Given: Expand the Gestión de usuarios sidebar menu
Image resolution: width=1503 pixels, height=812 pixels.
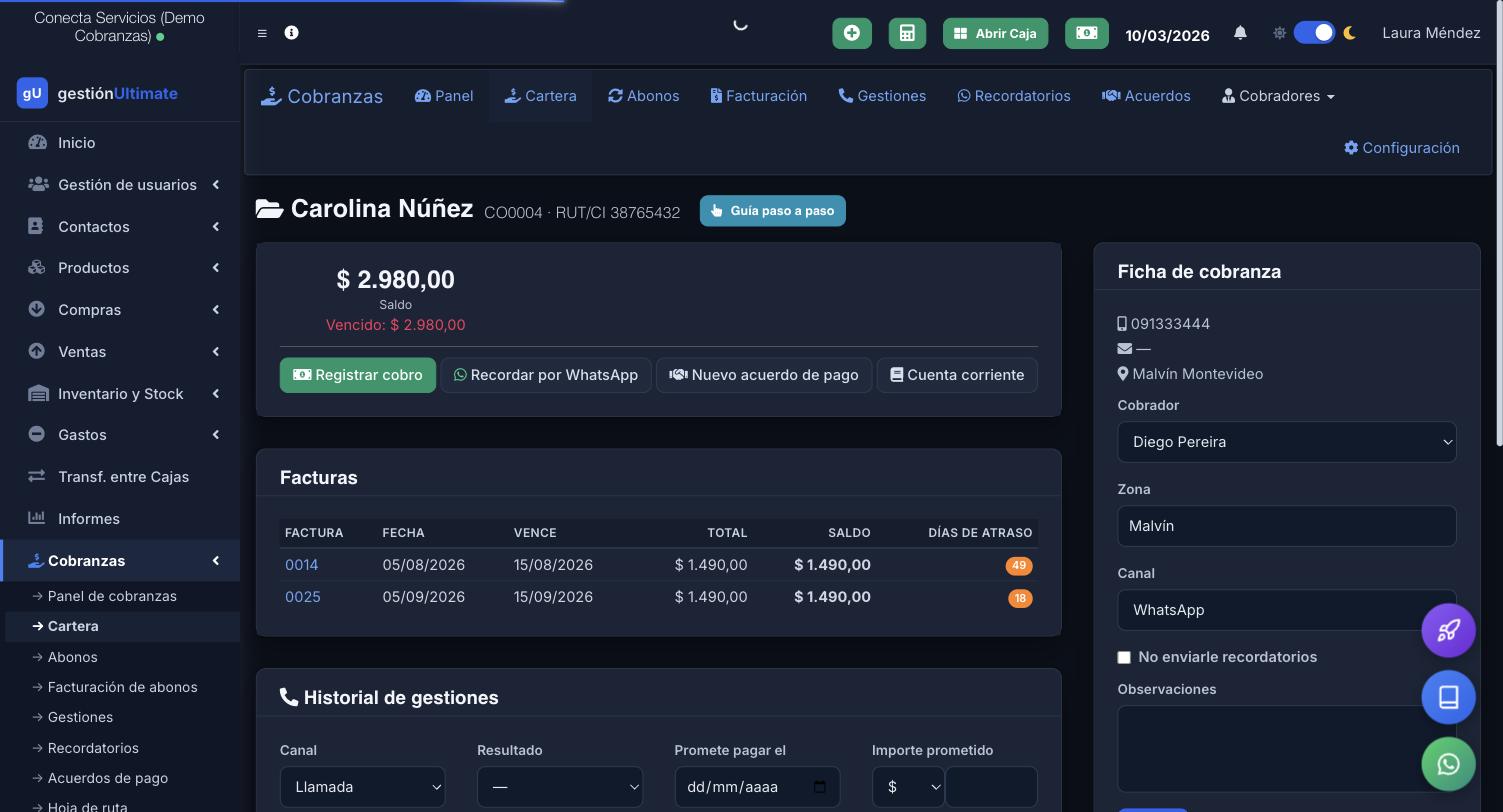Looking at the screenshot, I should [122, 185].
